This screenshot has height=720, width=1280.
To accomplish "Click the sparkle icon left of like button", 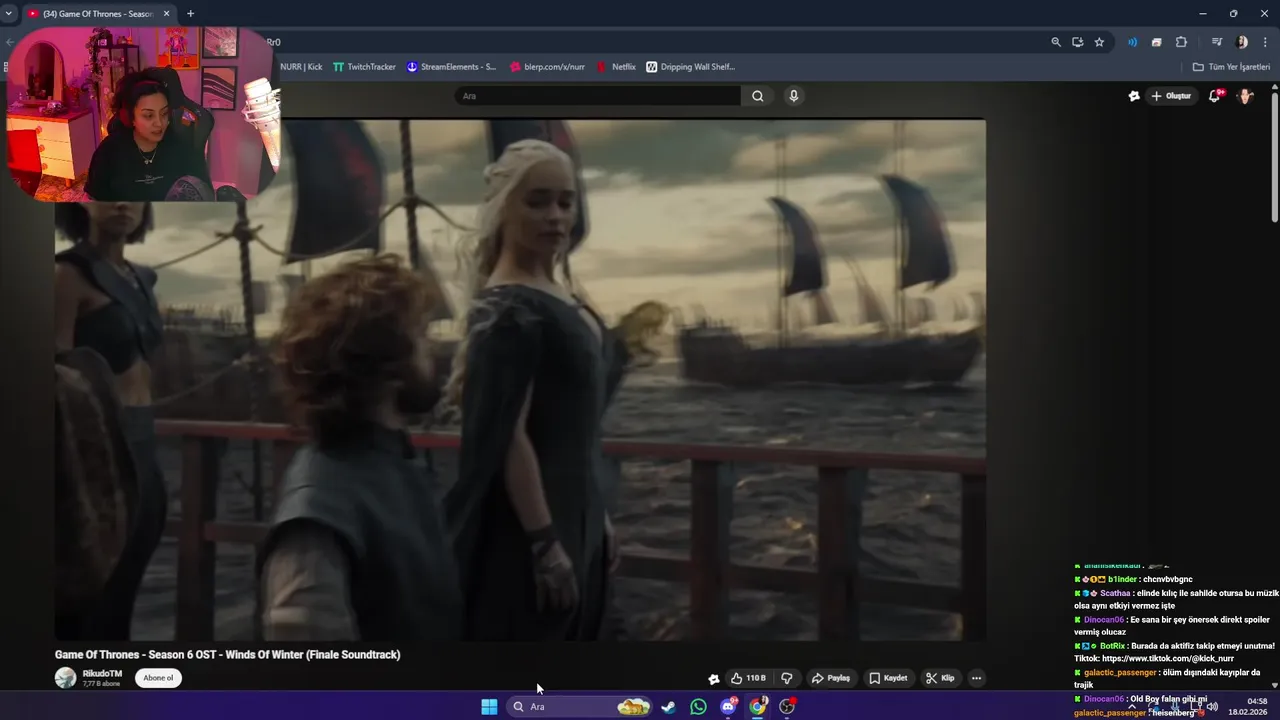I will [x=713, y=678].
